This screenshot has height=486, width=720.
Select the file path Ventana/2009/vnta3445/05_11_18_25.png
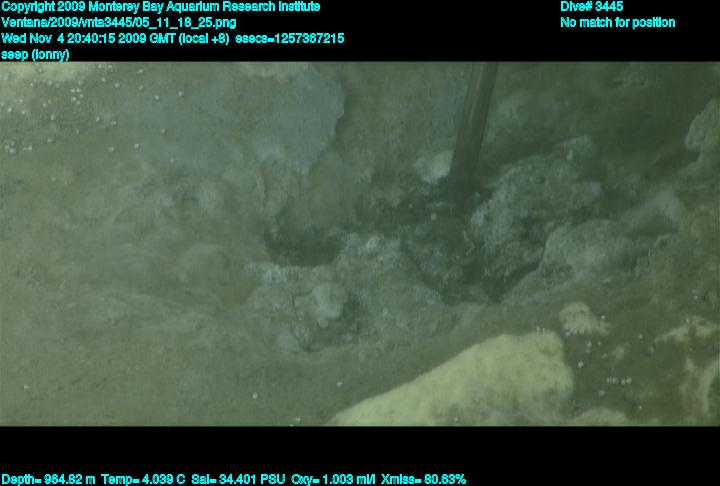pyautogui.click(x=119, y=23)
